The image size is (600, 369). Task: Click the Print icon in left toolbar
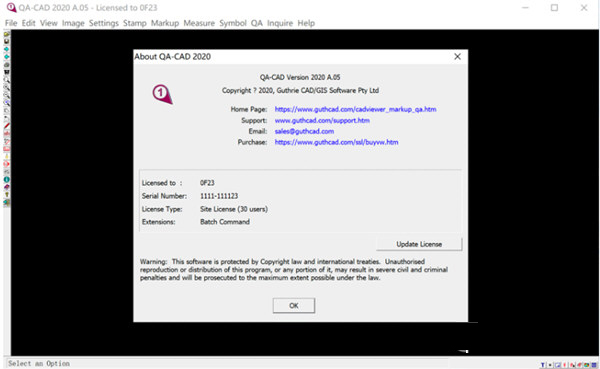[7, 65]
